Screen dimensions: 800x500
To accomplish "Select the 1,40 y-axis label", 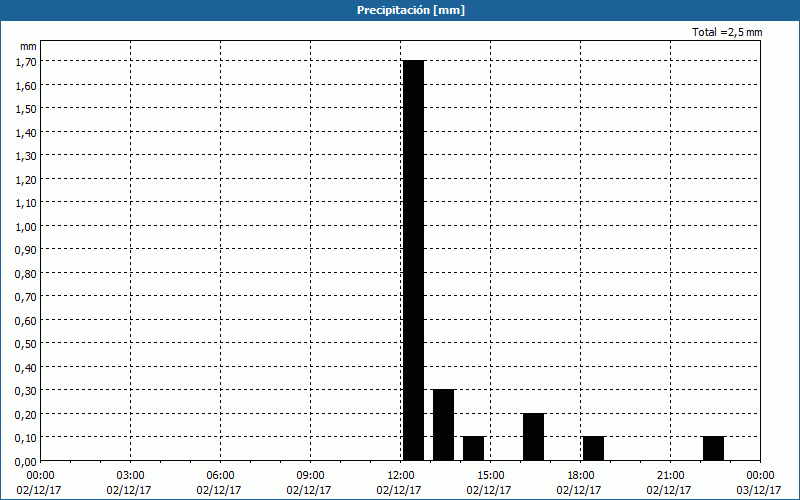I will point(26,133).
